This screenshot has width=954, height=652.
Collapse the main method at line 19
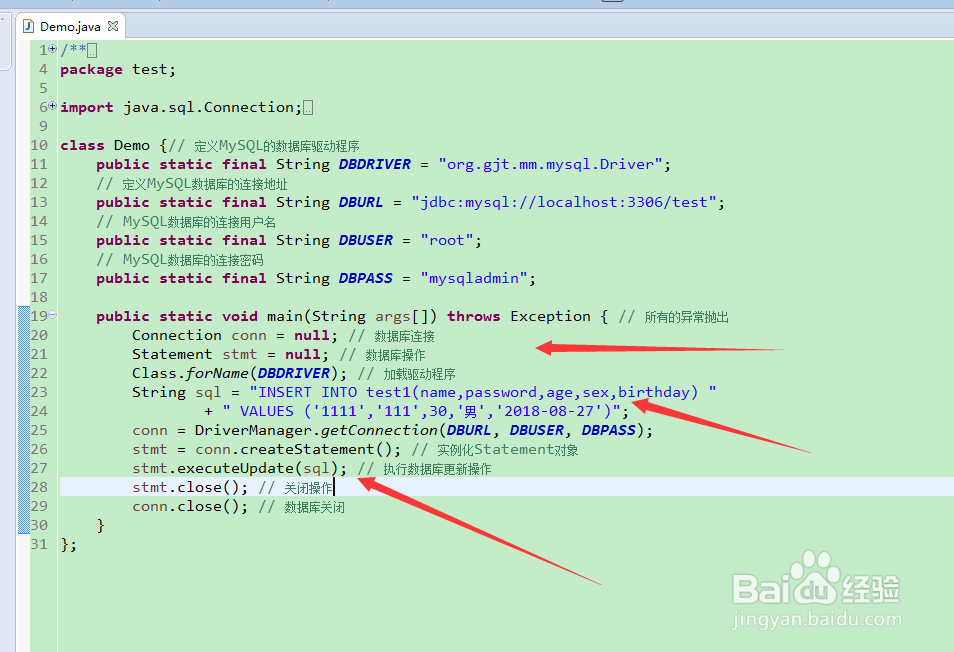pos(52,315)
